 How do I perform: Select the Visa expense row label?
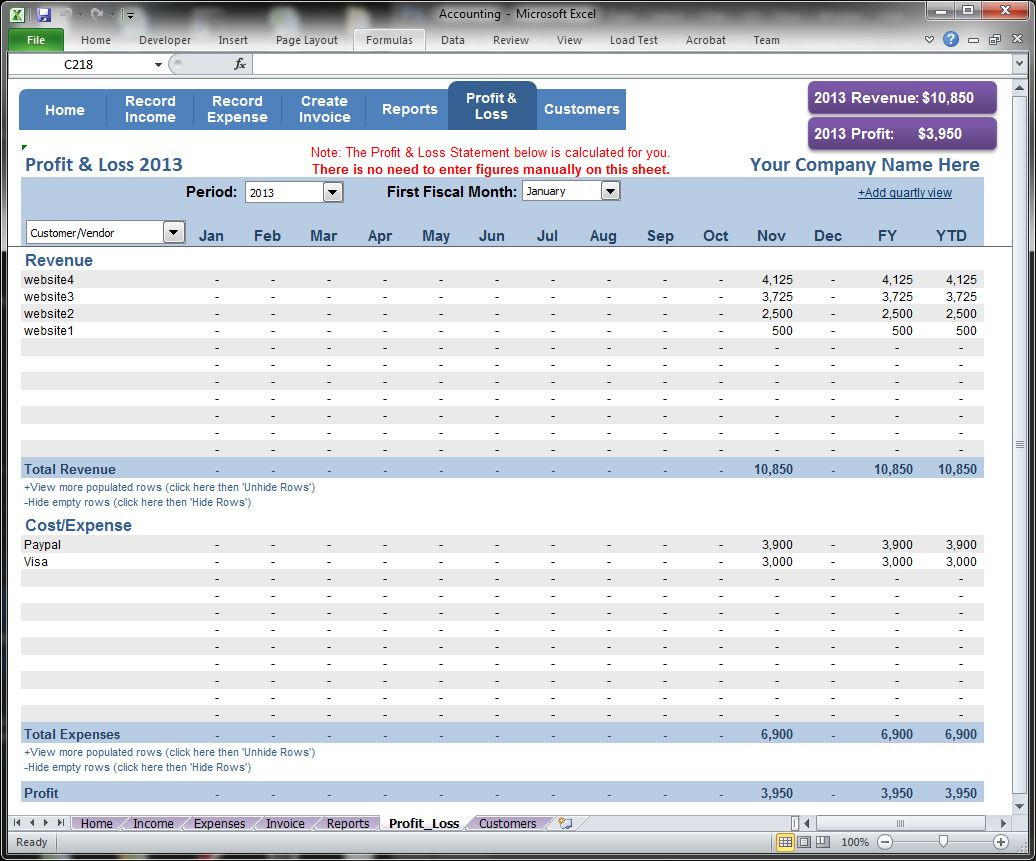click(x=36, y=562)
